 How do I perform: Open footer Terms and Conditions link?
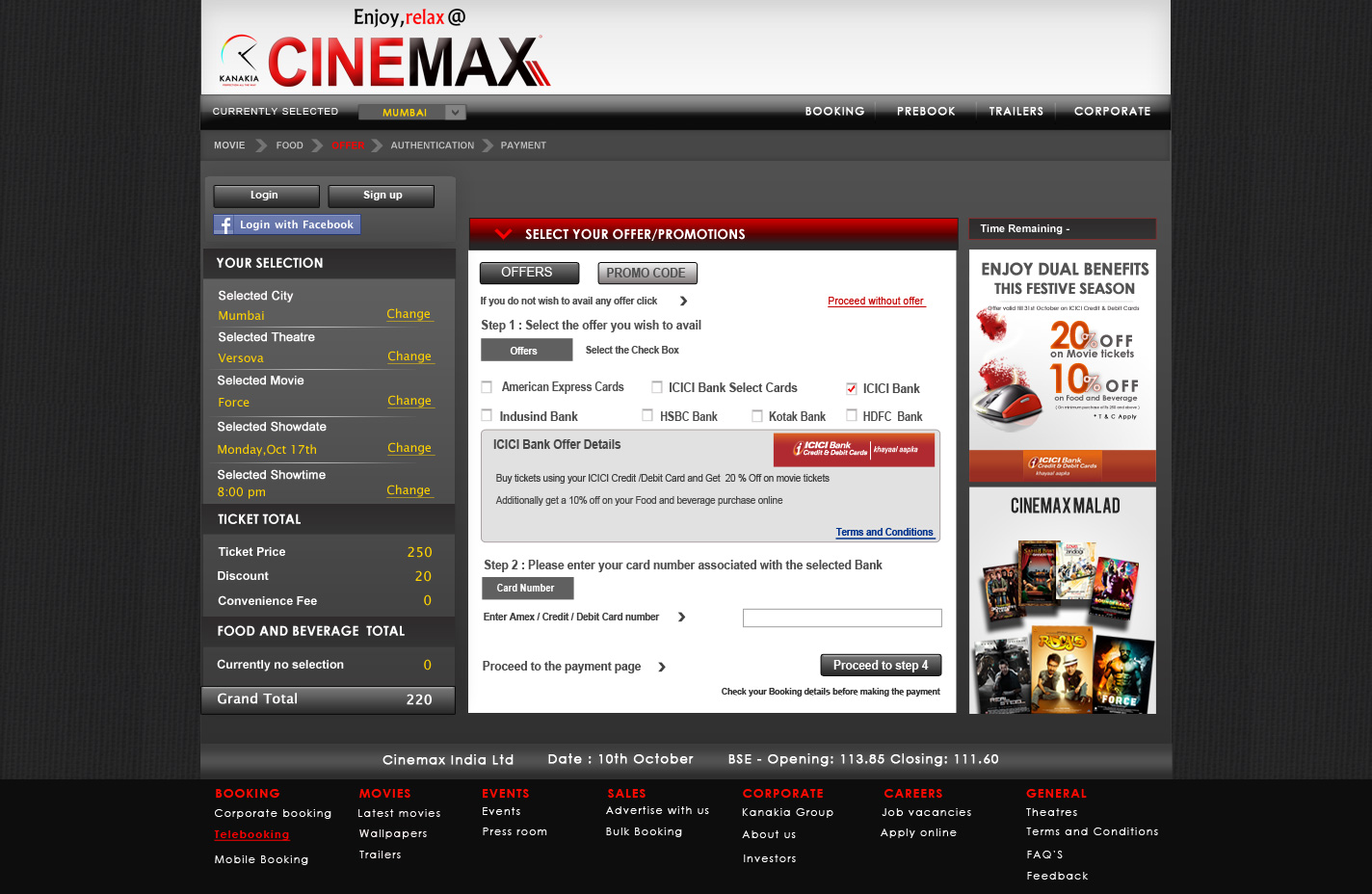tap(1092, 831)
